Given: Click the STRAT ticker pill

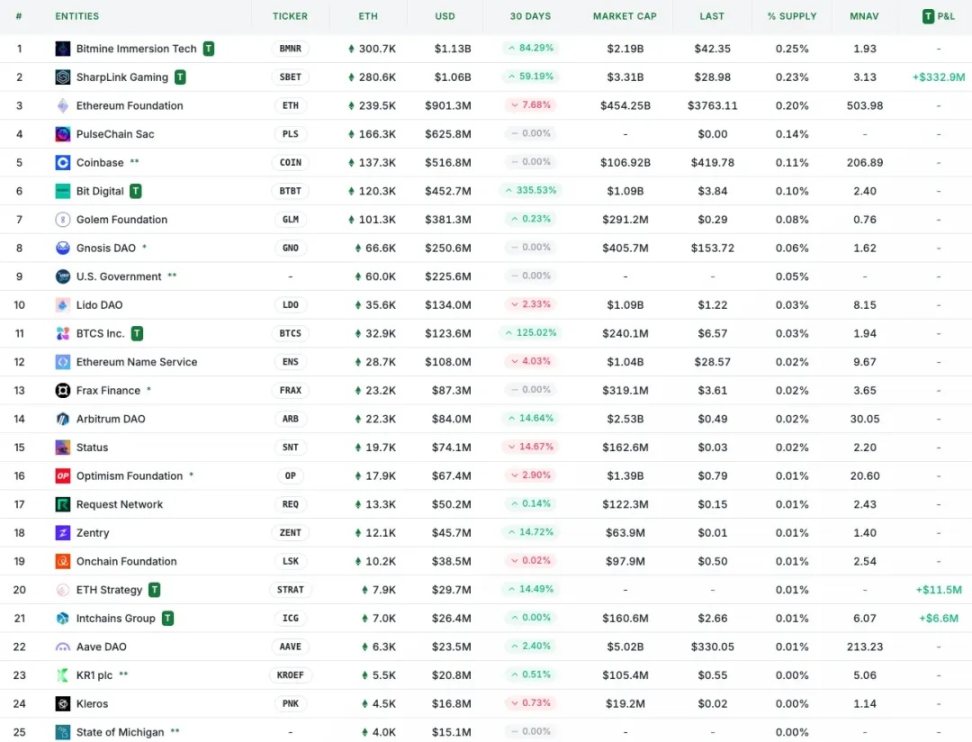Looking at the screenshot, I should pyautogui.click(x=290, y=590).
